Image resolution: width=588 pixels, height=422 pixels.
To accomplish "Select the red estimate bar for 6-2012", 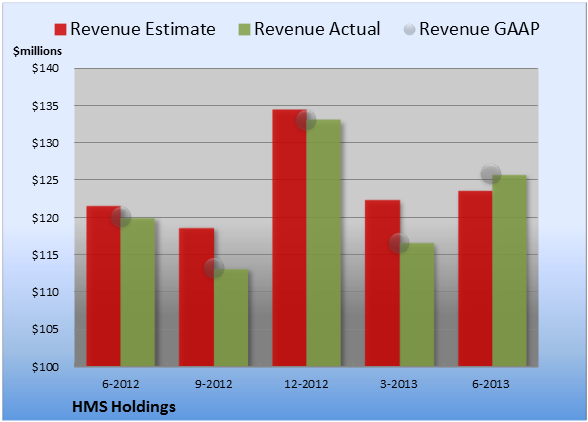I will pos(104,286).
